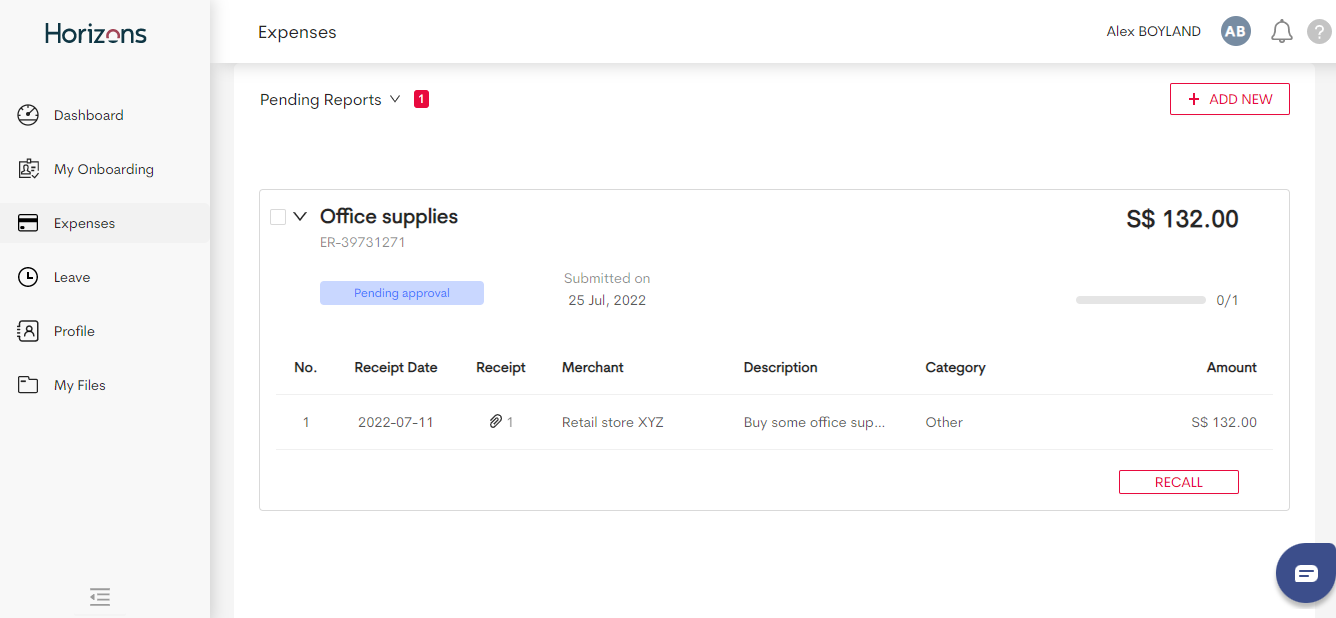Viewport: 1336px width, 618px height.
Task: Click the approval progress bar
Action: click(1141, 300)
